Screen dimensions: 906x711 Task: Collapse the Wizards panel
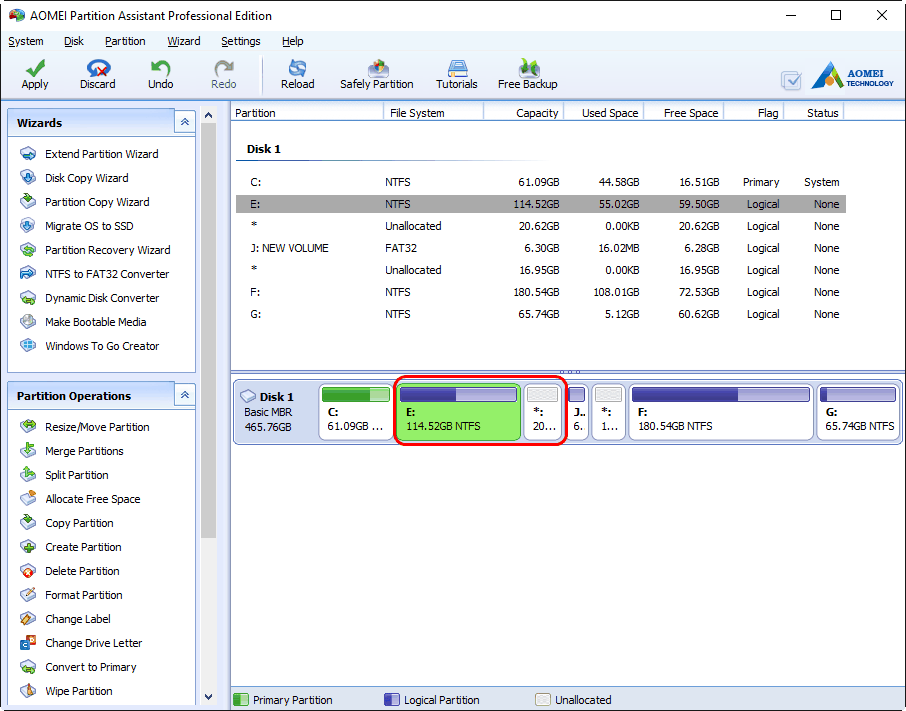click(x=184, y=121)
